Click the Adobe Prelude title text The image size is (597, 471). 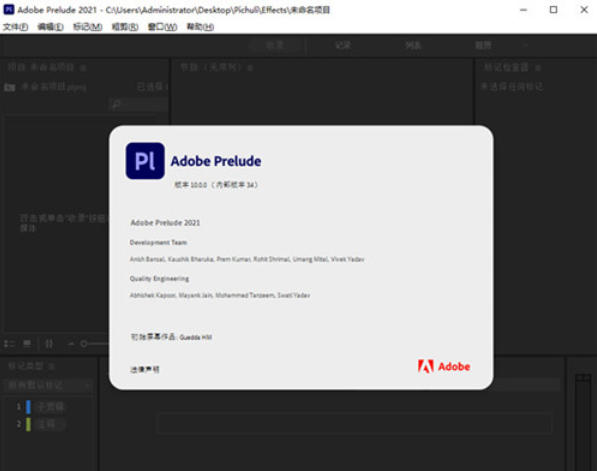coord(216,161)
